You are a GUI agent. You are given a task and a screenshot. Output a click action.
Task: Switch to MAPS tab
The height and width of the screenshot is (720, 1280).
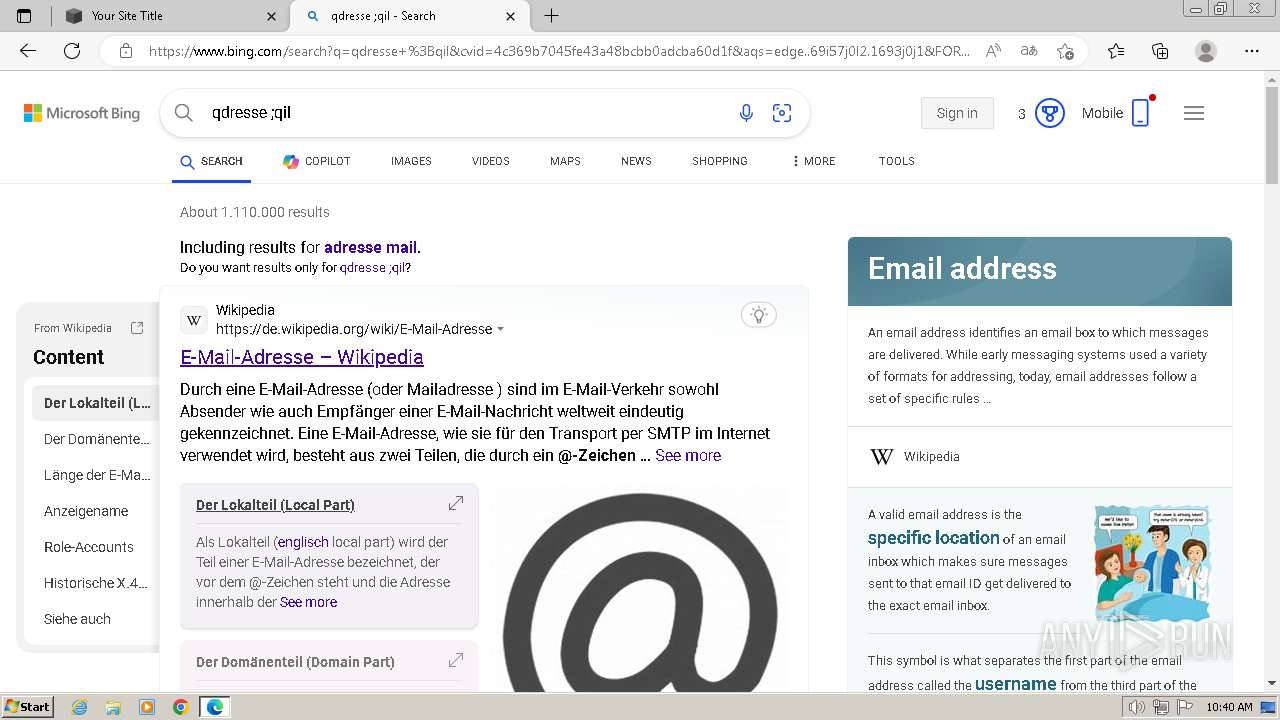[565, 161]
